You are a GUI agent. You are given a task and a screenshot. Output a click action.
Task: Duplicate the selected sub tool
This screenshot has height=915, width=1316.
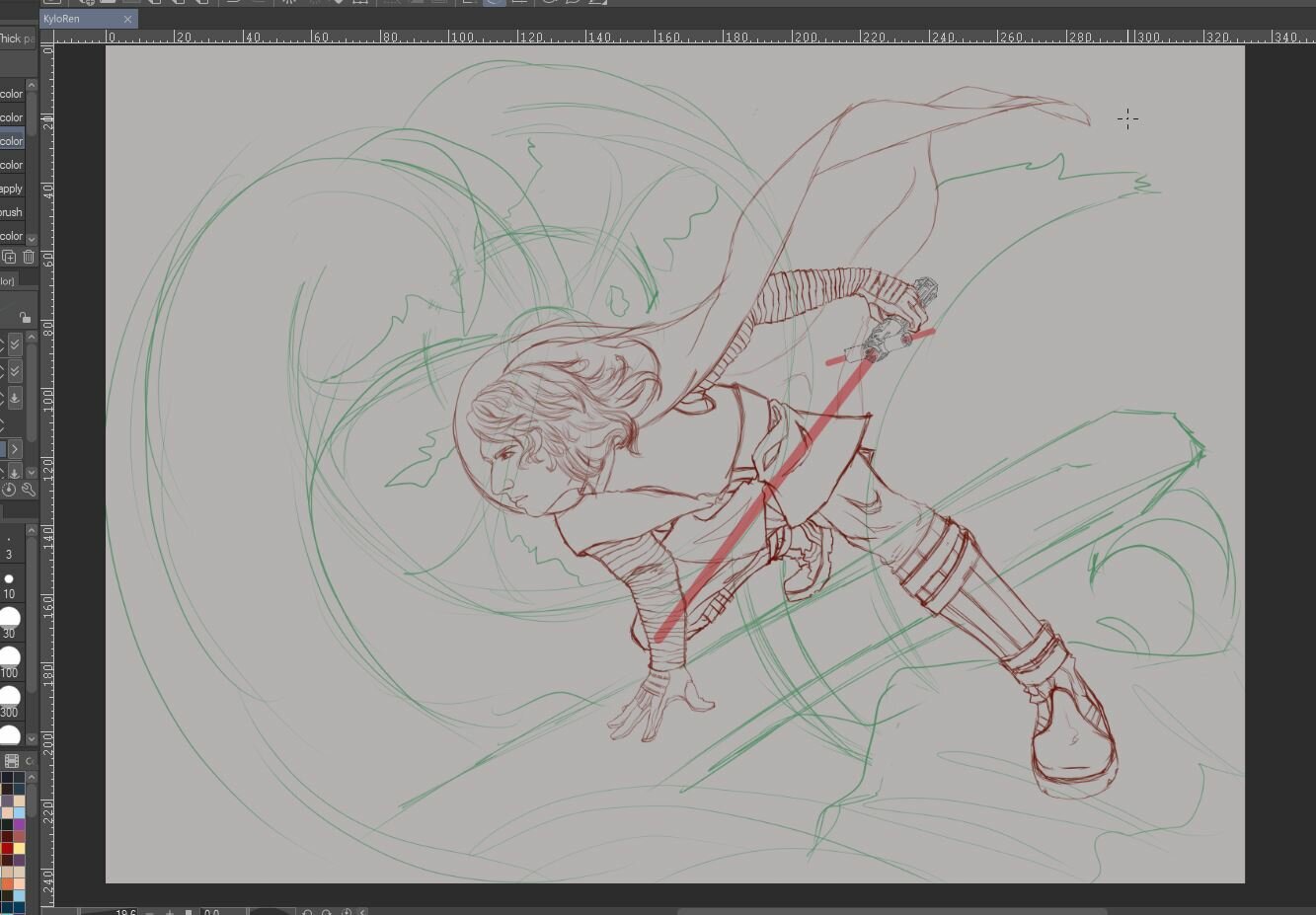pos(9,258)
